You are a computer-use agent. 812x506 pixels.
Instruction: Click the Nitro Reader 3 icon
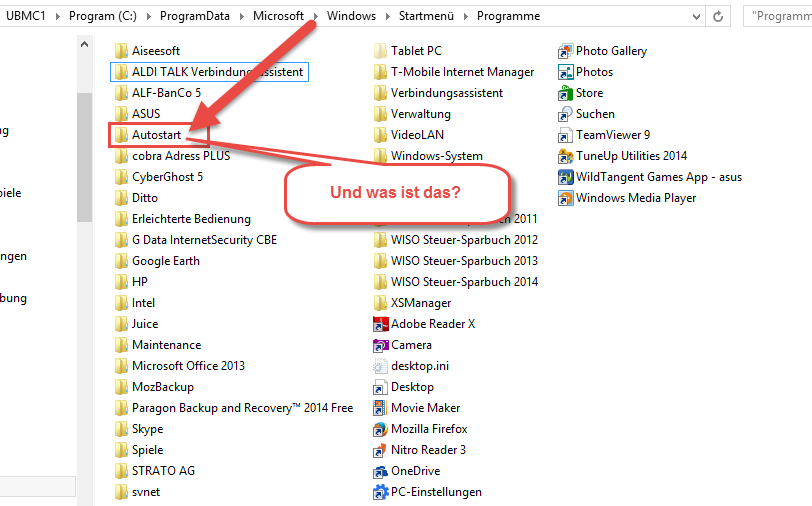381,450
